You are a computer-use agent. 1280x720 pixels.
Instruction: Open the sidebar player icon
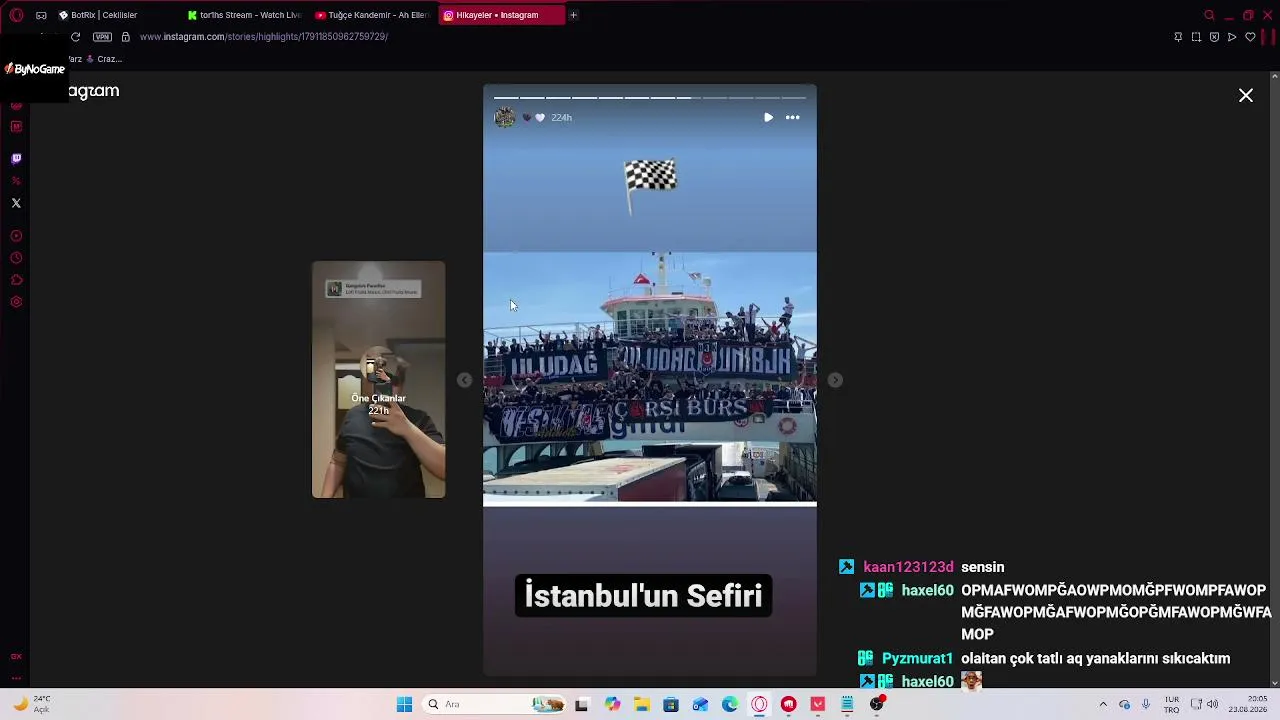coord(16,236)
